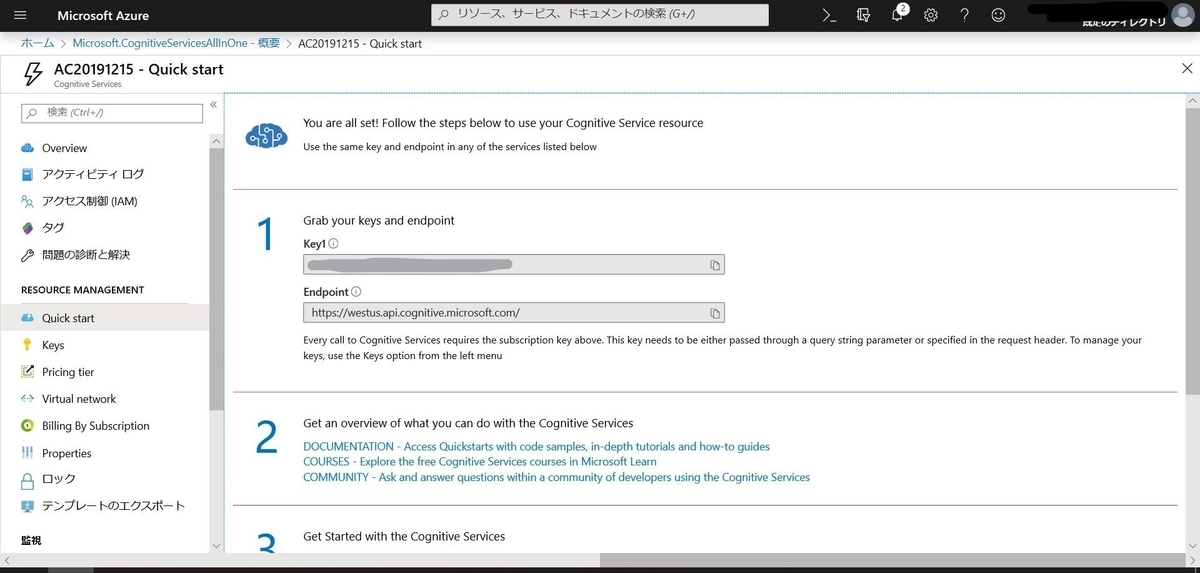Click the 'Grab your keys and endpoint' heading
1200x573 pixels.
(x=379, y=221)
